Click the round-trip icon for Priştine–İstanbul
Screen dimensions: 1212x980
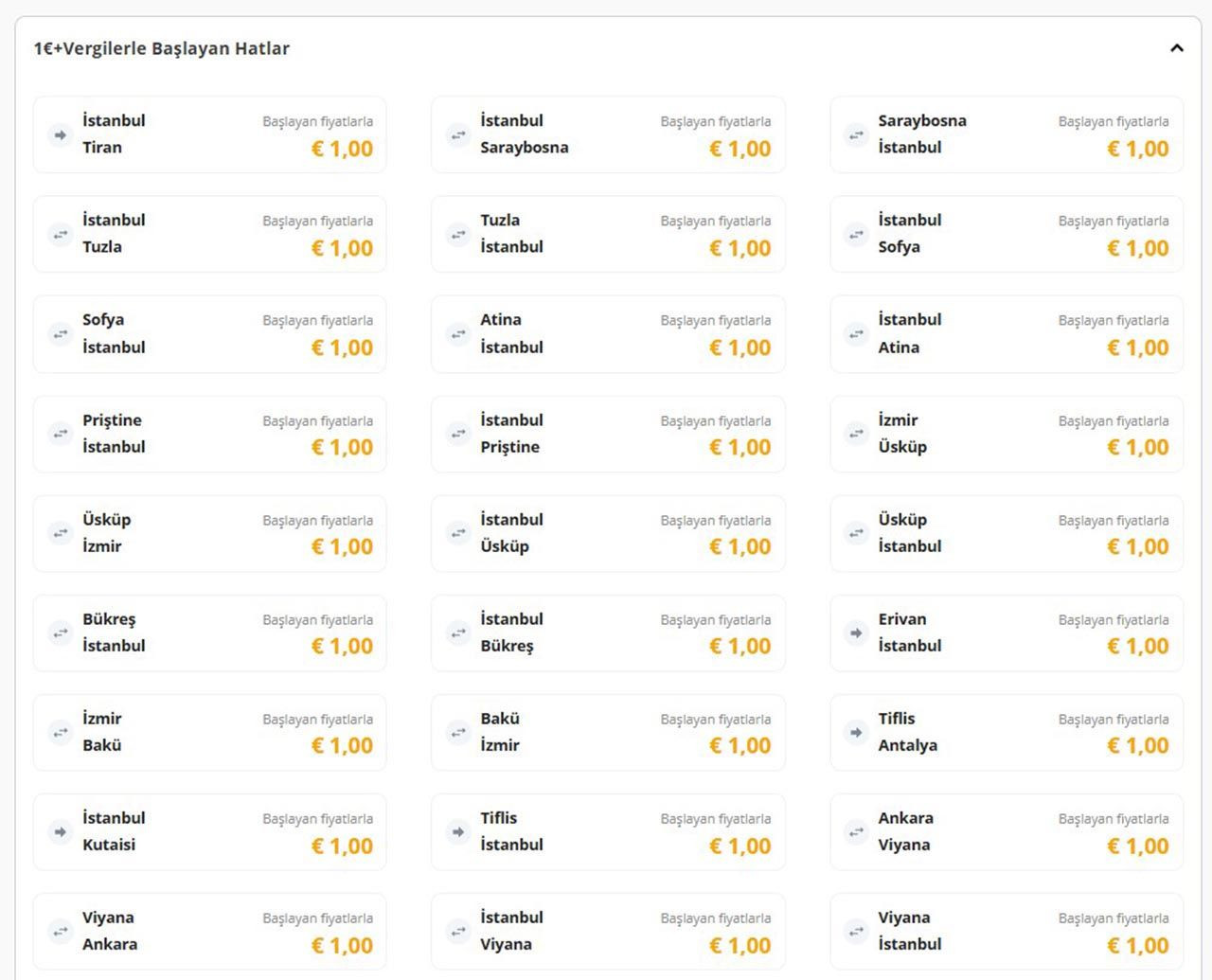(61, 435)
